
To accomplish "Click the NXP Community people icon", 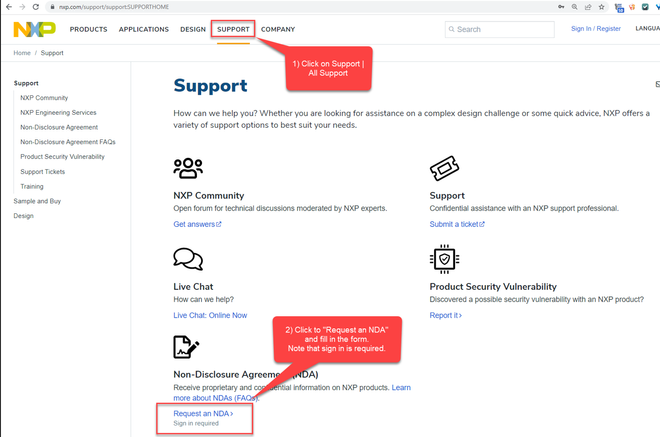I will 188,168.
